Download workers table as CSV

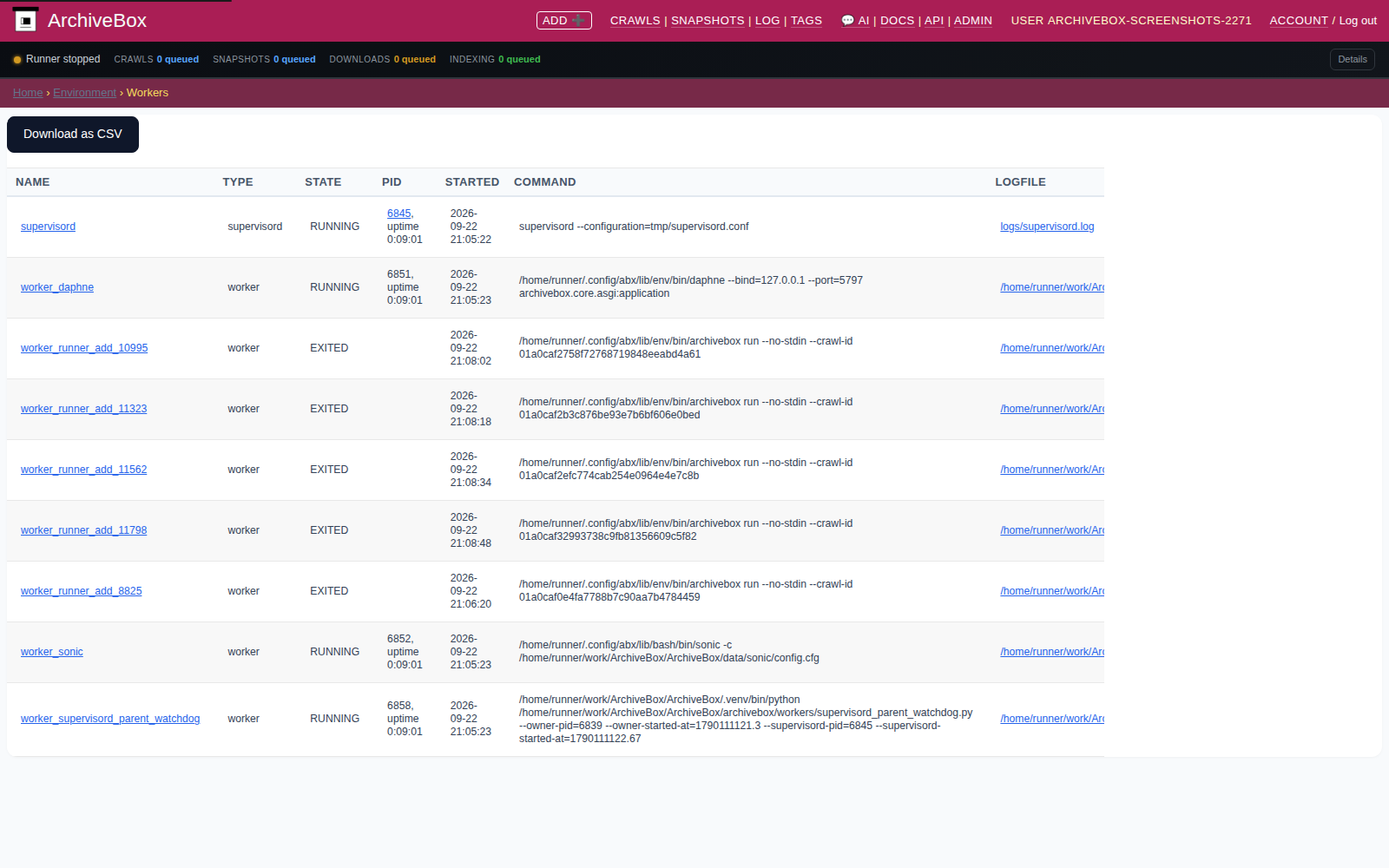click(x=73, y=135)
